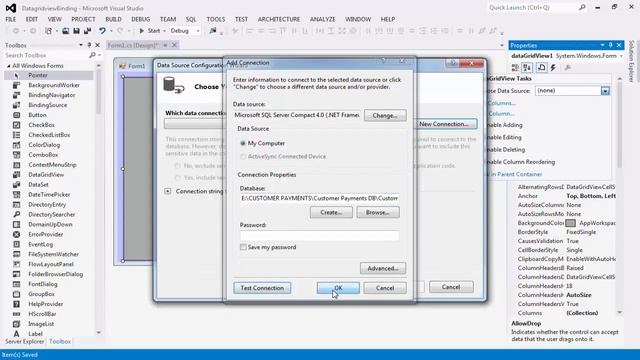Viewport: 640px width, 360px height.
Task: Choose the FileSystemWatcher control in Toolbox
Action: pos(53,254)
